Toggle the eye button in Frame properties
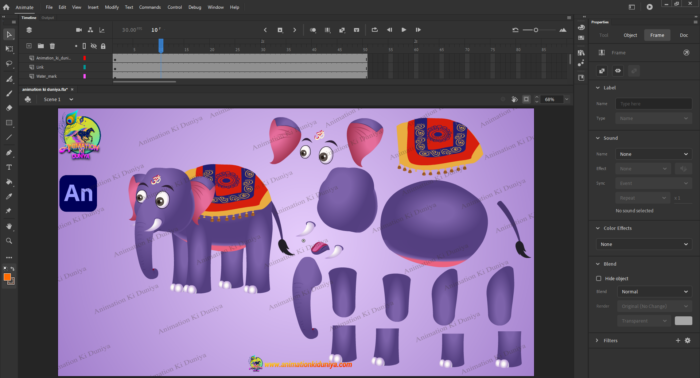Image resolution: width=700 pixels, height=378 pixels. [618, 71]
